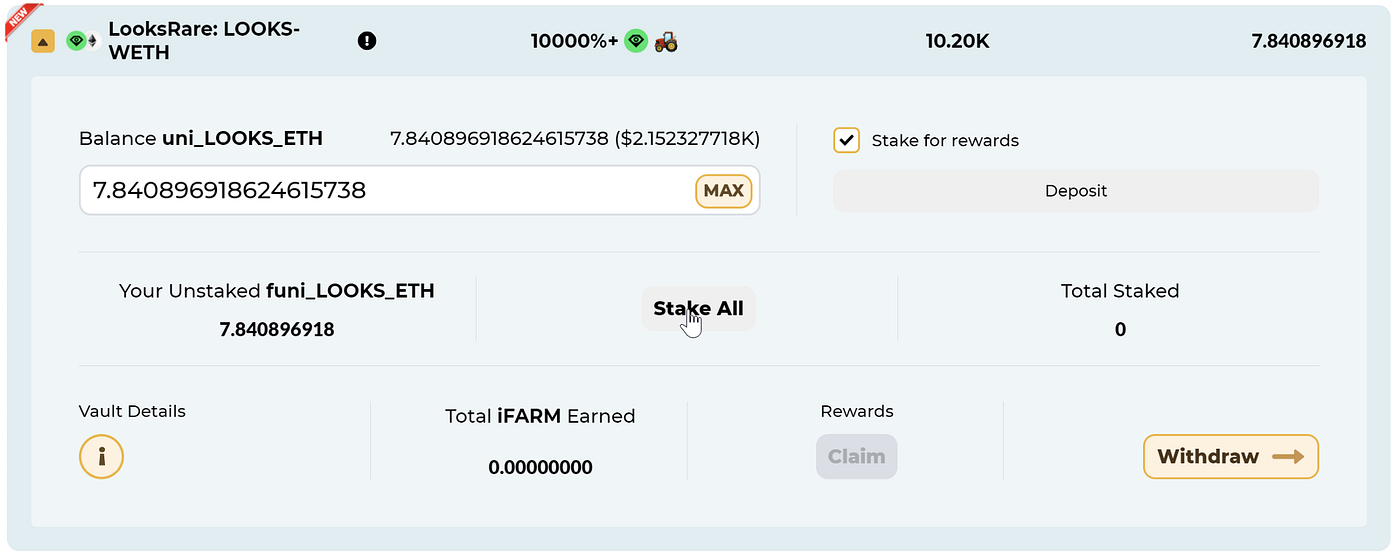The image size is (1400, 558).
Task: Click Stake All button
Action: click(698, 308)
